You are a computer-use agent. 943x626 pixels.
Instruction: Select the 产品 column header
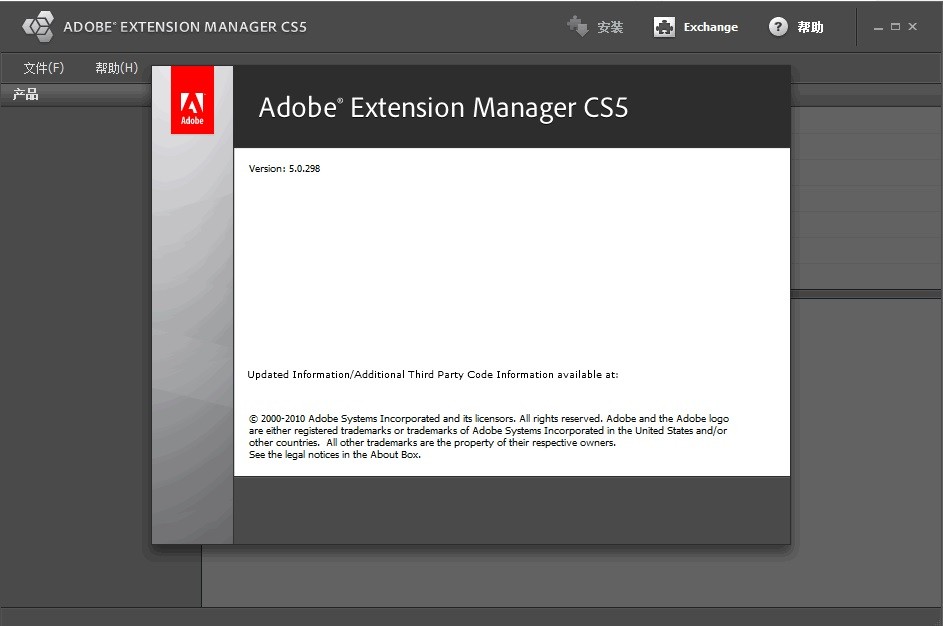25,94
